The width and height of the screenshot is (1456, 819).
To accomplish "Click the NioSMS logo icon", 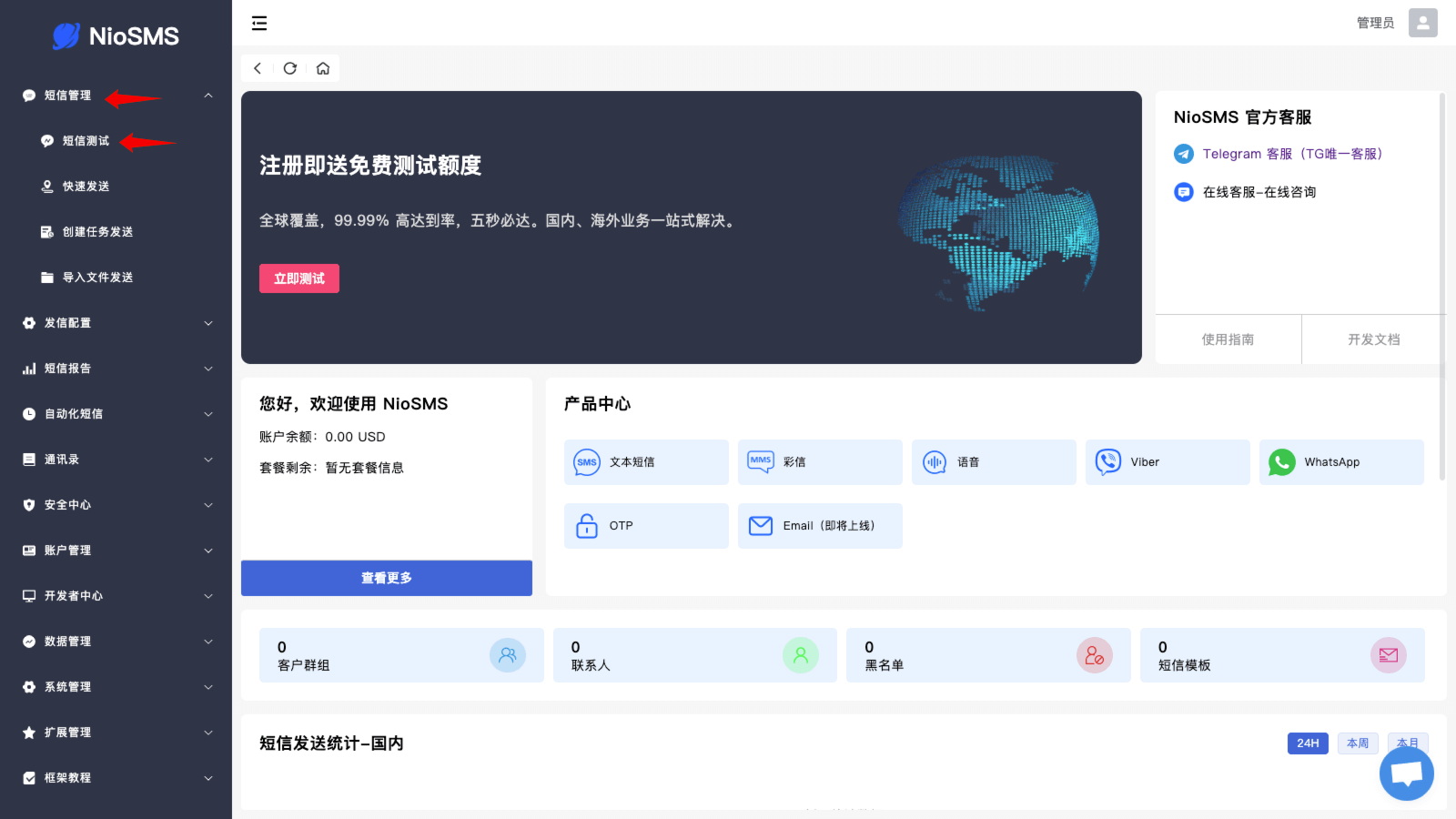I will coord(66,36).
